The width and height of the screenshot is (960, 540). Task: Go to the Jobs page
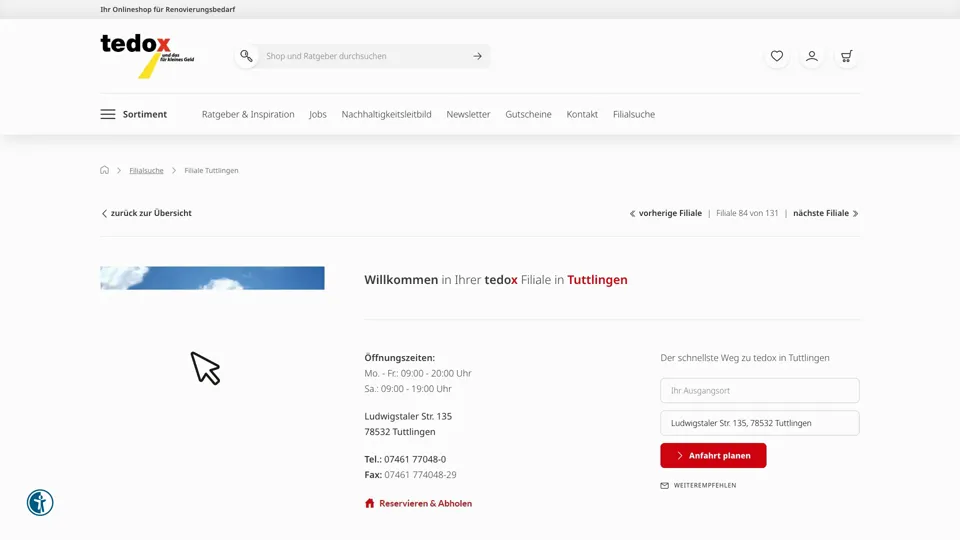click(318, 114)
